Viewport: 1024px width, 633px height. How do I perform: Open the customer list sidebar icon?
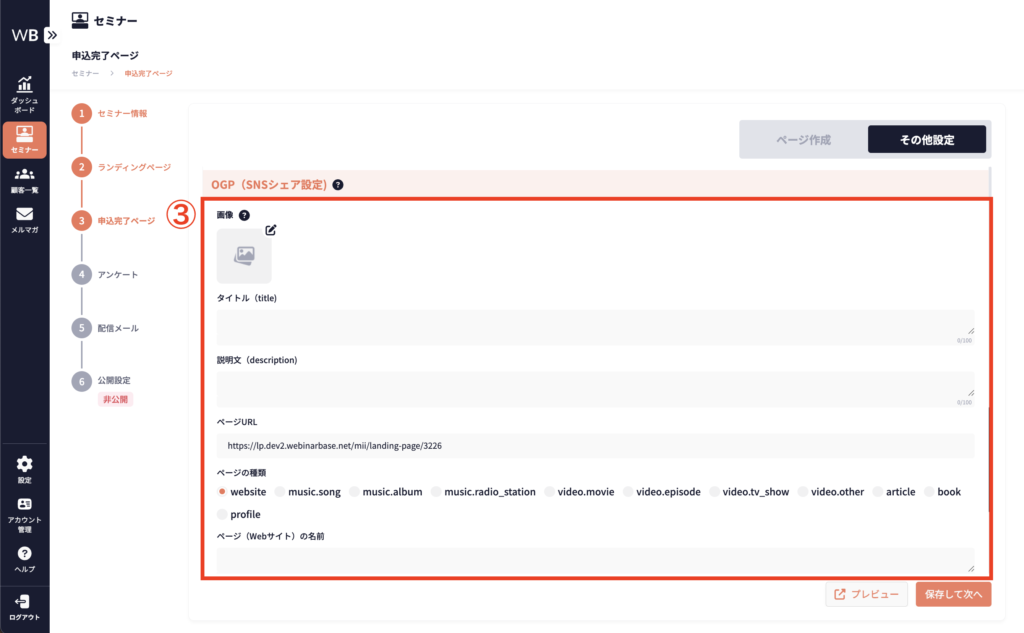[24, 180]
